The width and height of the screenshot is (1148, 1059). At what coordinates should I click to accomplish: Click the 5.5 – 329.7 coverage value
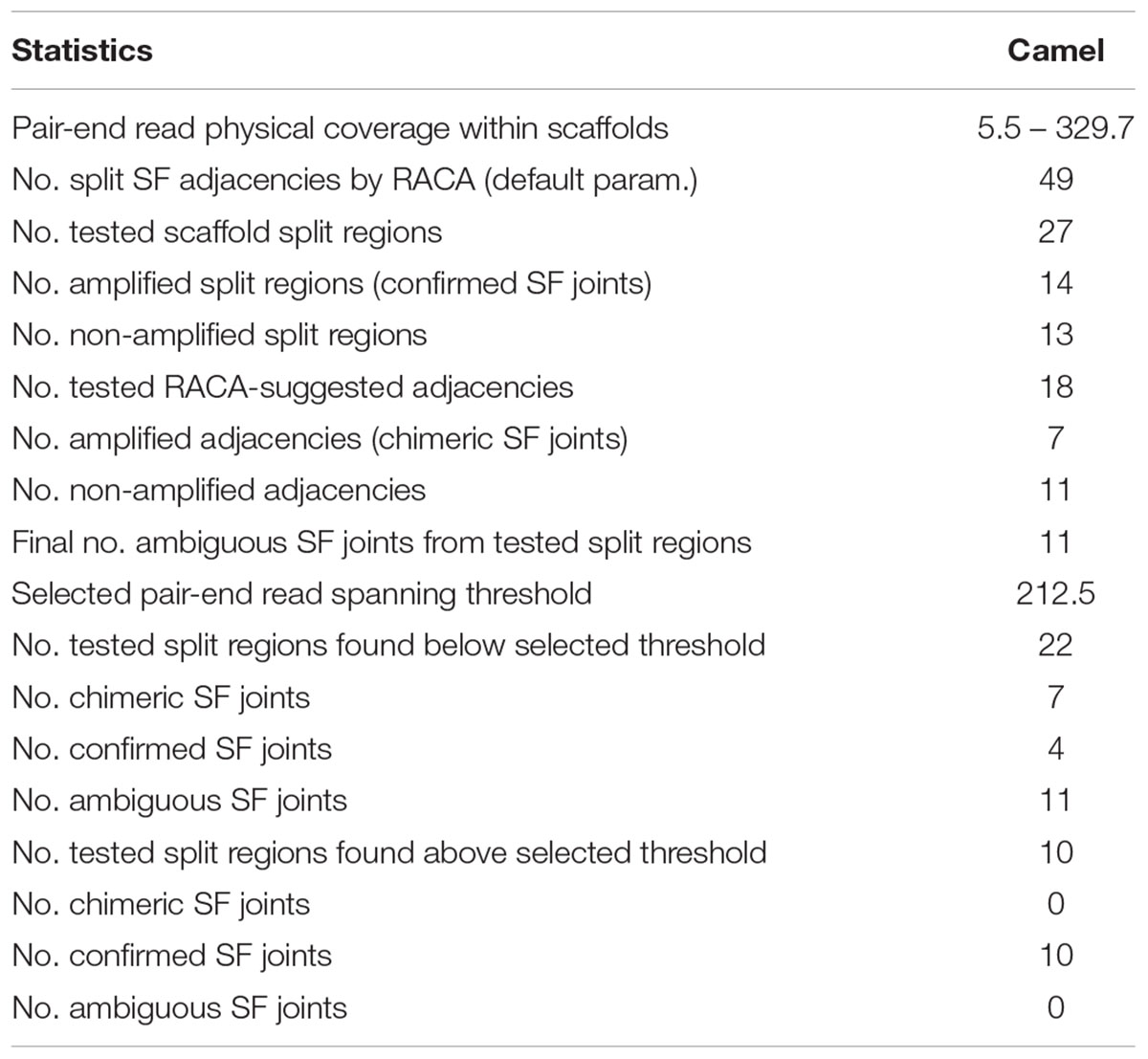[1055, 128]
